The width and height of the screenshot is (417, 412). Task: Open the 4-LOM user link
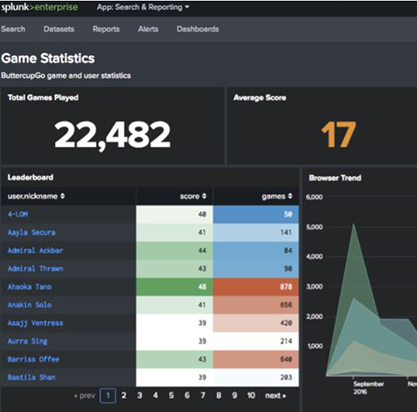point(18,214)
